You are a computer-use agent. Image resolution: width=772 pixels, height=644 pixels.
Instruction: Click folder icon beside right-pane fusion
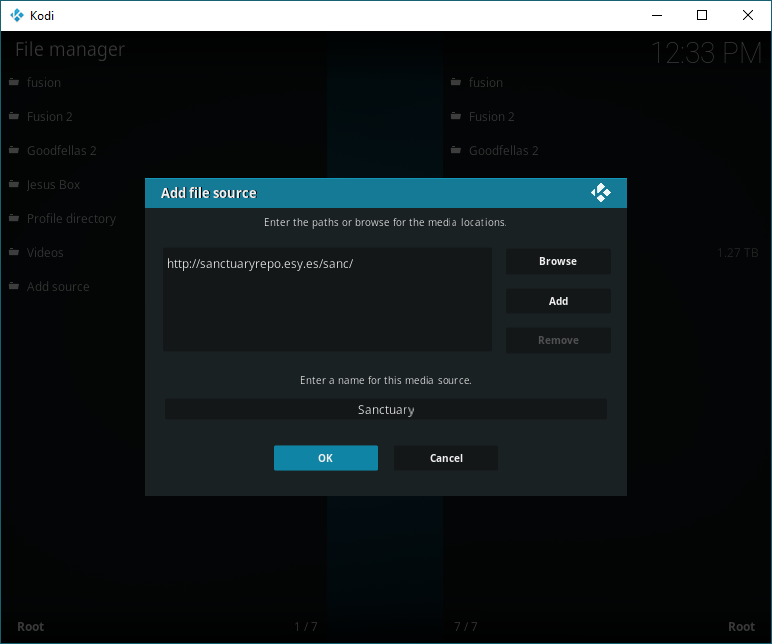[x=456, y=82]
